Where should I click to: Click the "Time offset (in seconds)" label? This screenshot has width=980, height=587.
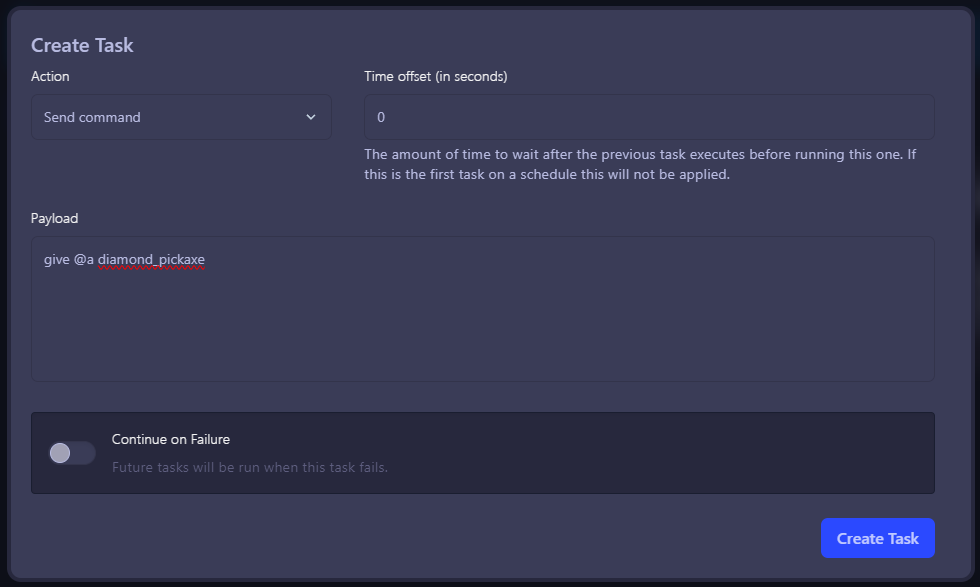pos(435,76)
